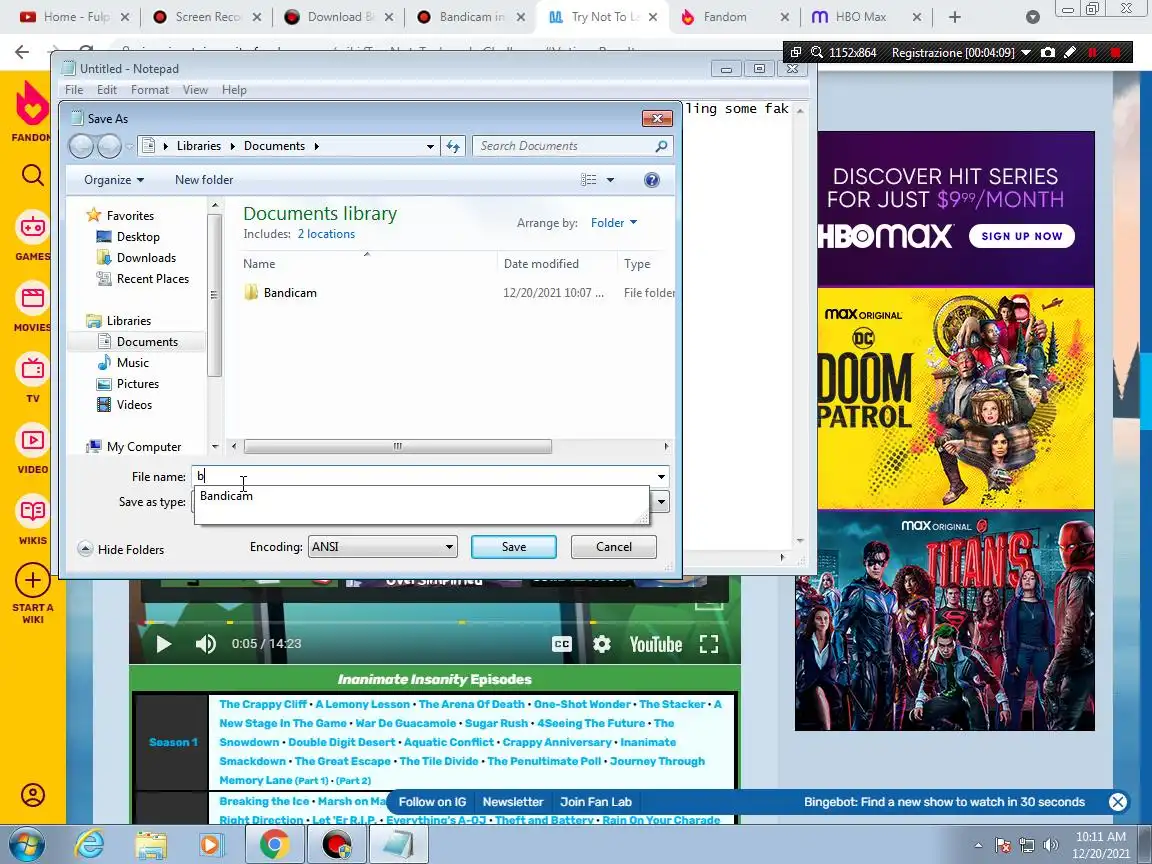Change the view with the view icon
Viewport: 1152px width, 864px height.
588,180
